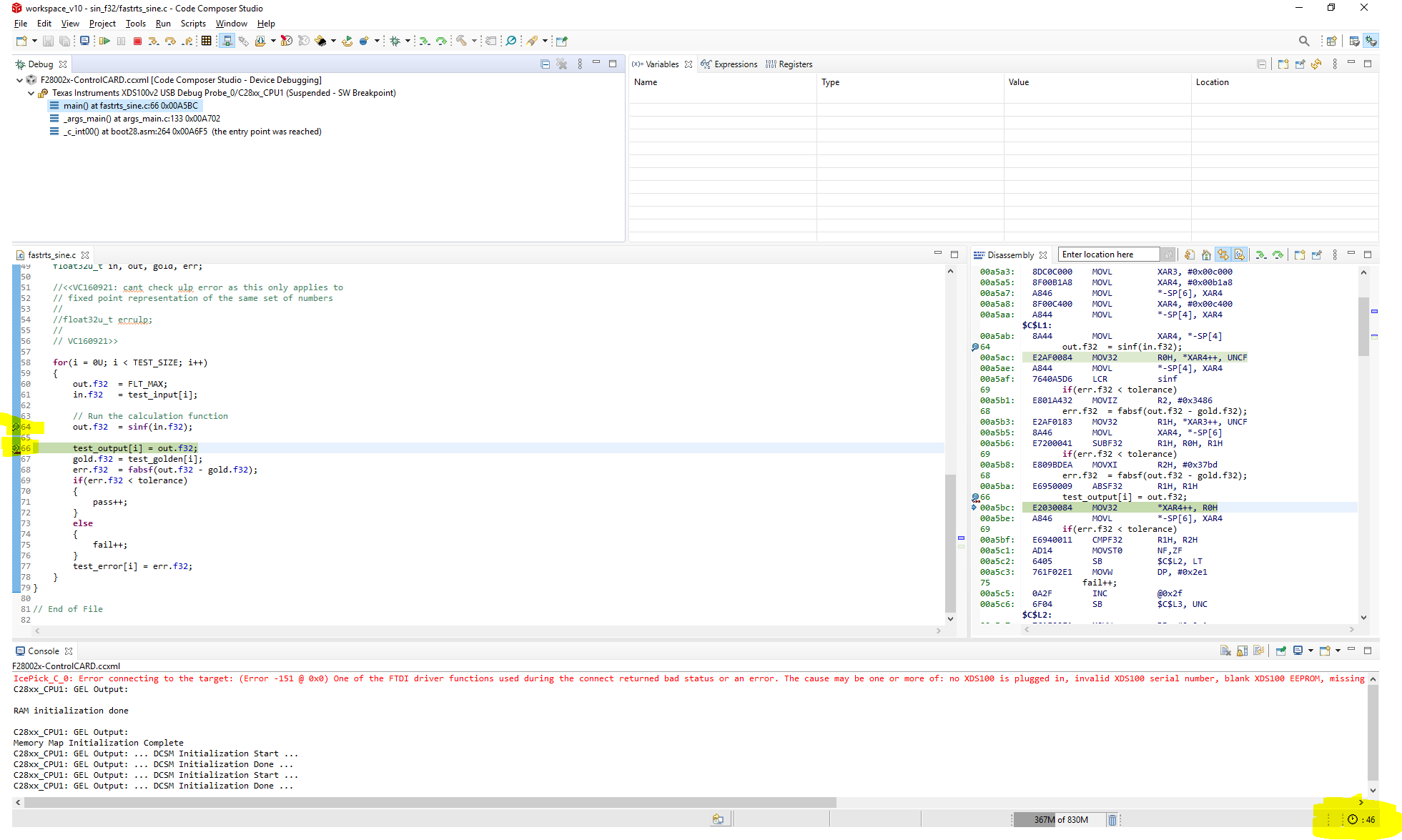
Task: Collapse the F28002x-ControlCARD.ccxml debug tree node
Action: (19, 80)
